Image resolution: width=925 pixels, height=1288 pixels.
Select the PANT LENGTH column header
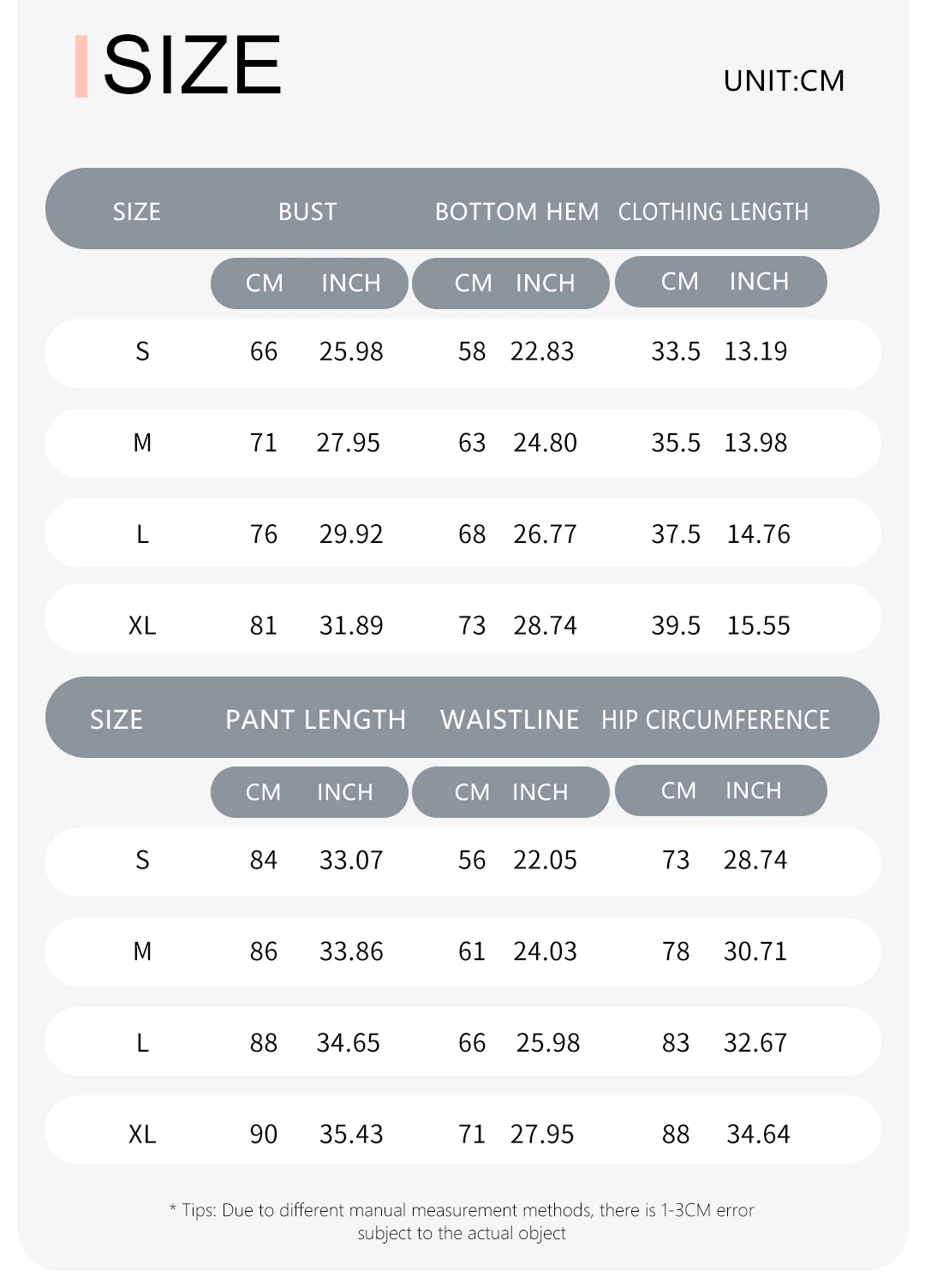click(x=315, y=719)
